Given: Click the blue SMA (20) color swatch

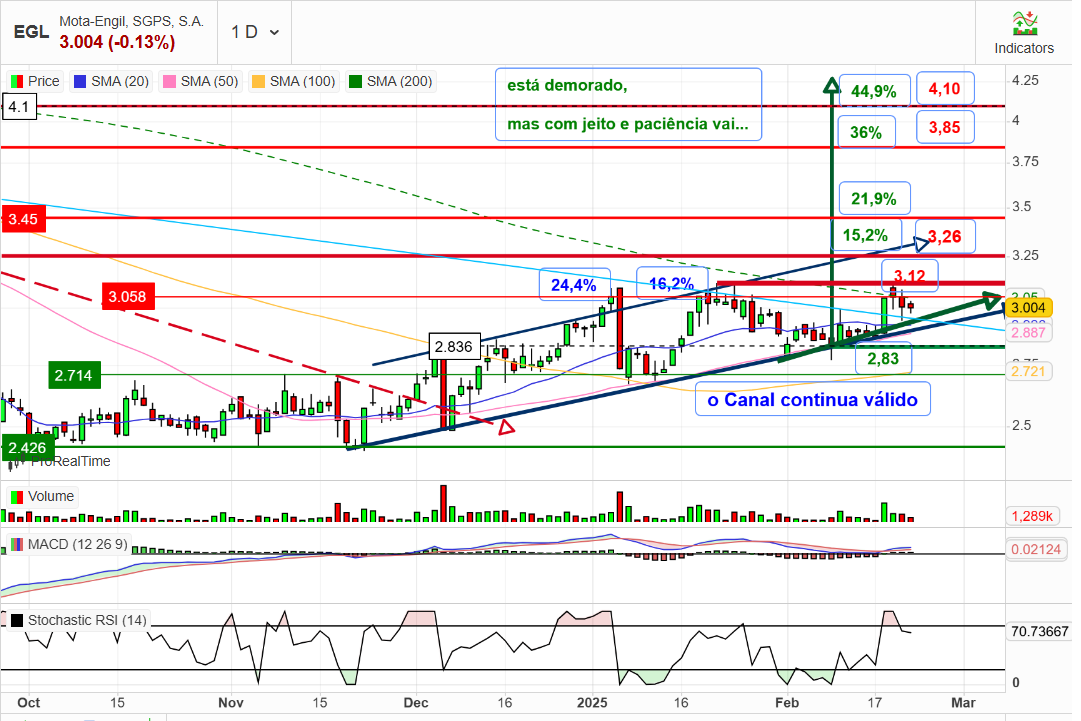Looking at the screenshot, I should click(x=80, y=81).
